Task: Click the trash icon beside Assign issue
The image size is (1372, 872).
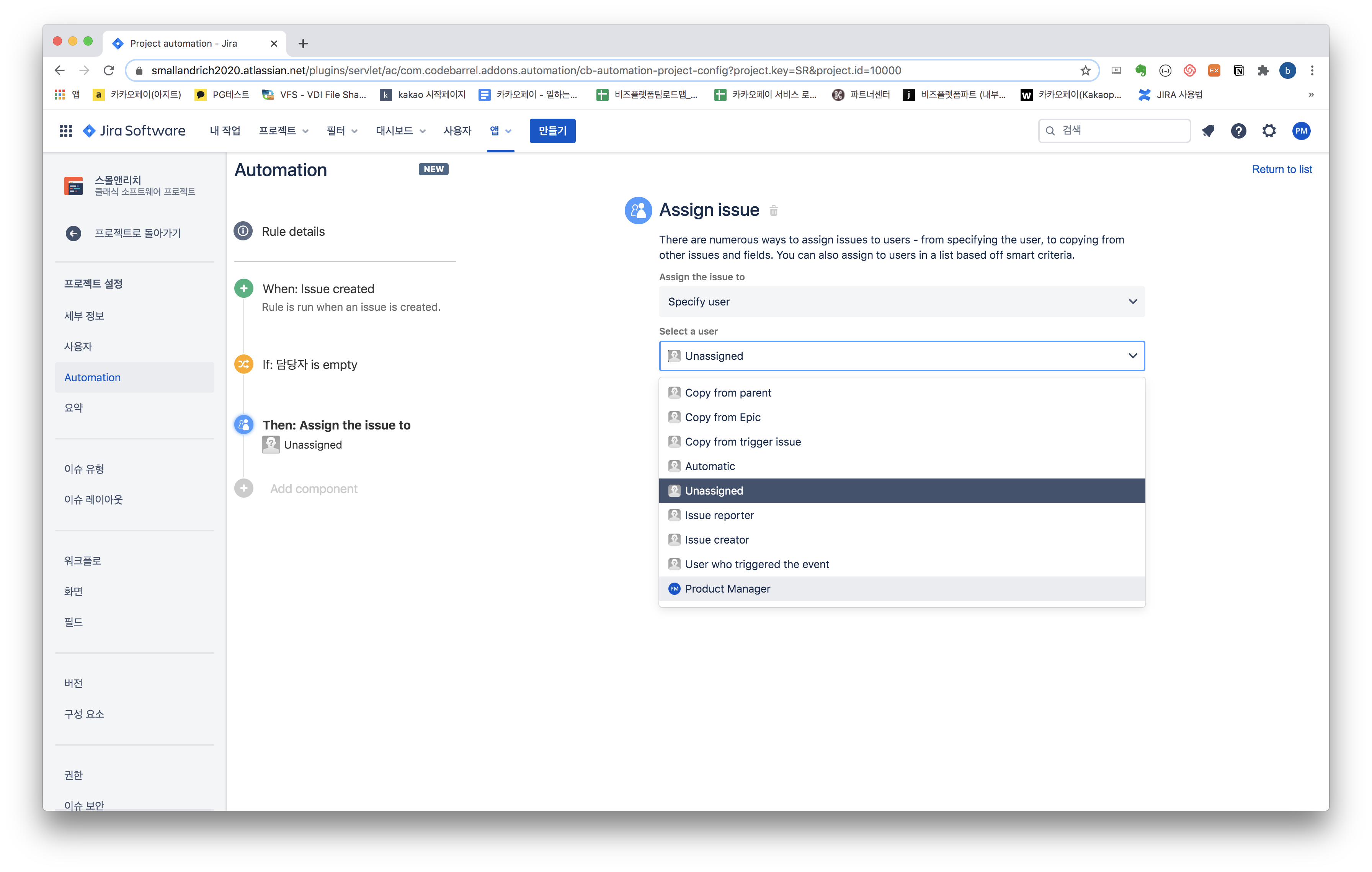Action: tap(773, 211)
